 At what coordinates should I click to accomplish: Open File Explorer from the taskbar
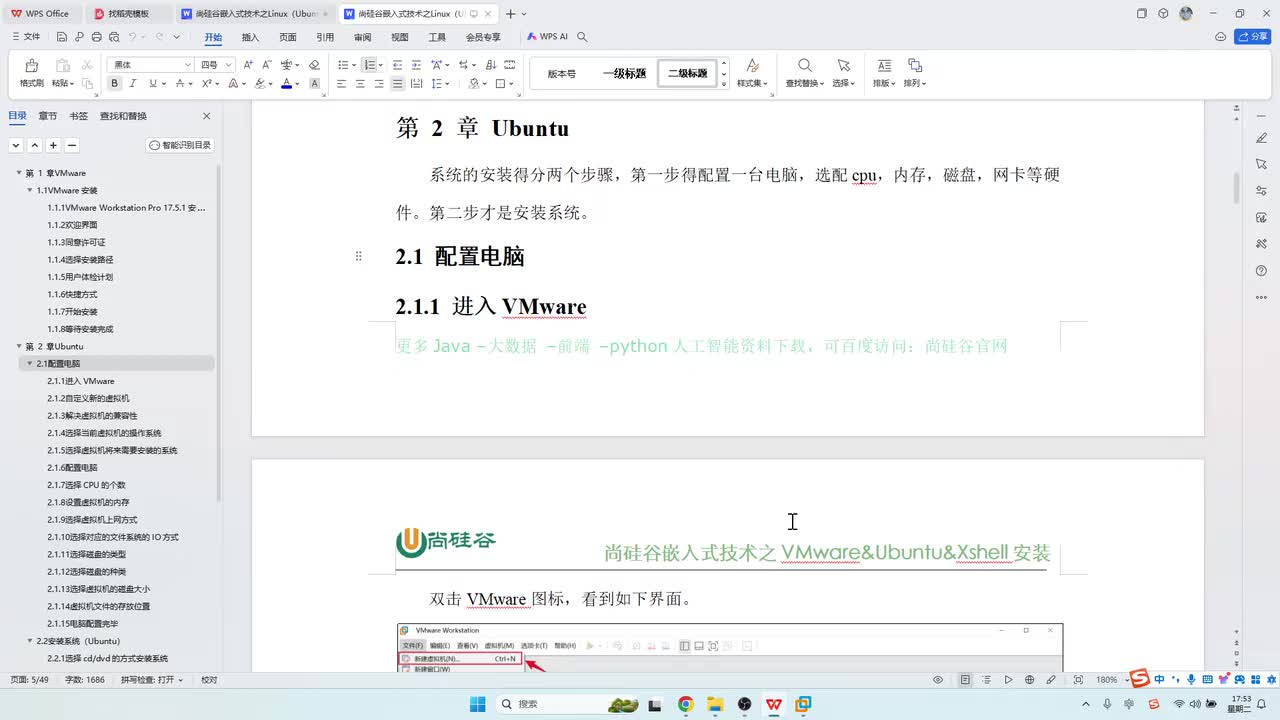click(715, 704)
